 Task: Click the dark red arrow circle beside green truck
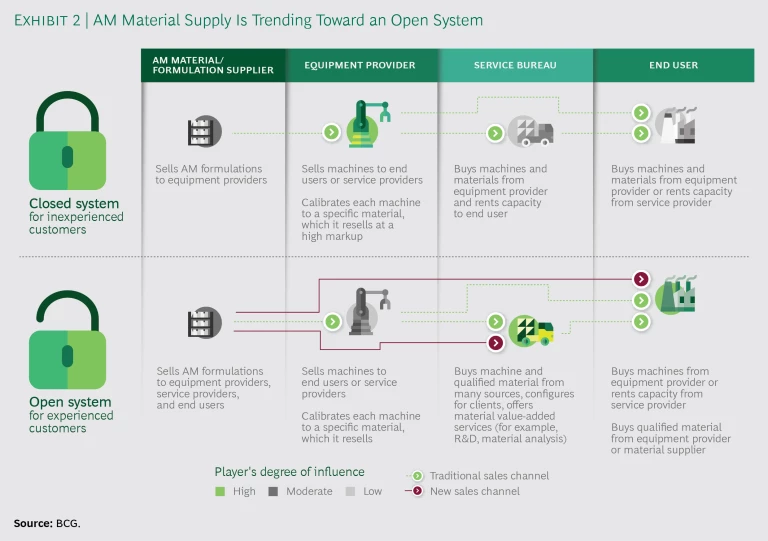(494, 343)
